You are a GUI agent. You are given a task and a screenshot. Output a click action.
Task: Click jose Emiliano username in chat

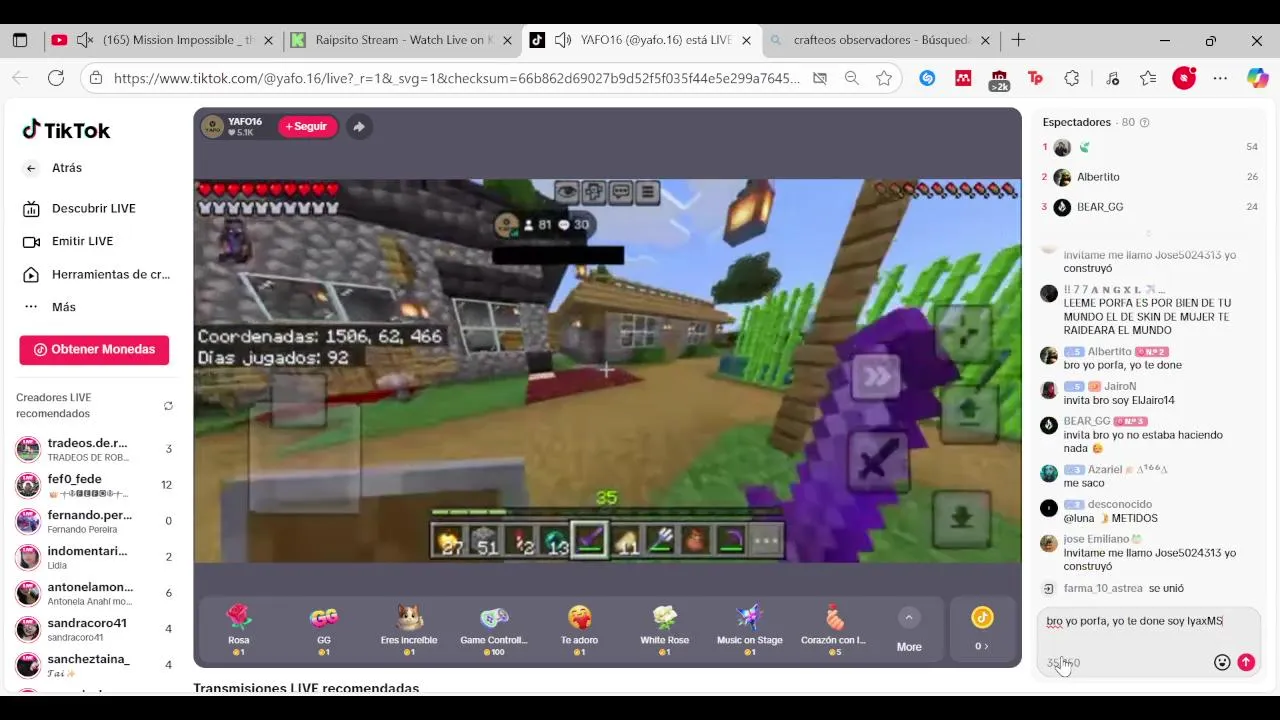coord(1096,539)
